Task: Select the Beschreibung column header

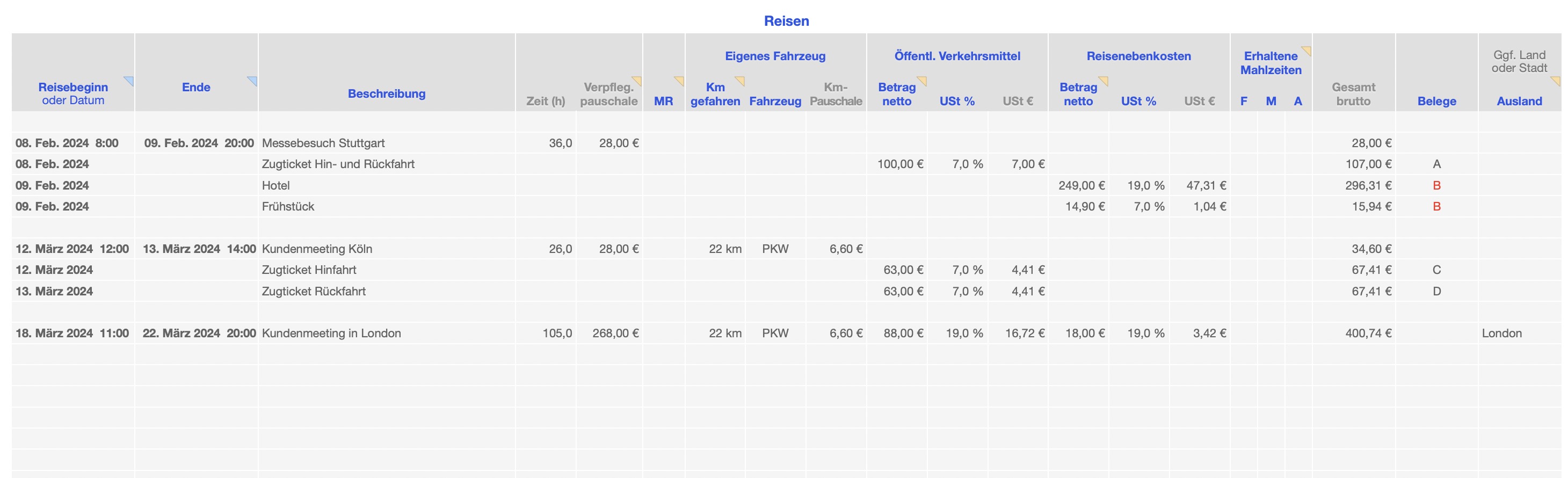Action: pyautogui.click(x=387, y=94)
